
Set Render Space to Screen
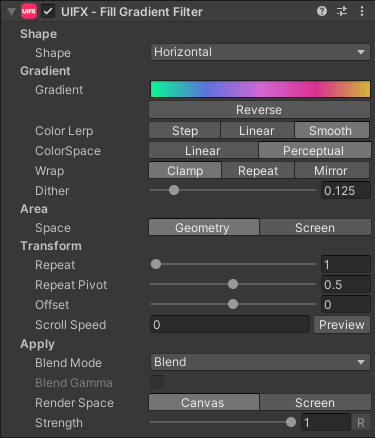pyautogui.click(x=315, y=402)
